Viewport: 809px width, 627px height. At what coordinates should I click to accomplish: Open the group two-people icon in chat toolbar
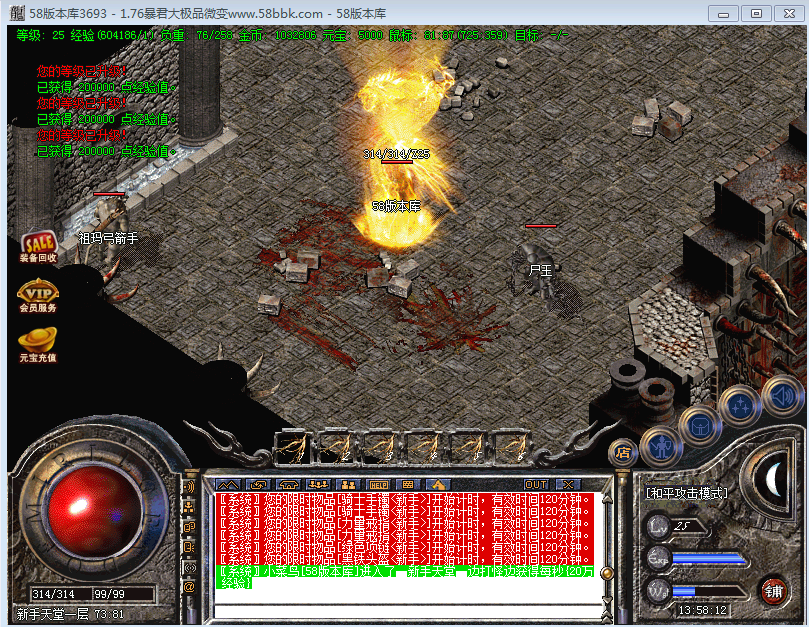point(348,485)
